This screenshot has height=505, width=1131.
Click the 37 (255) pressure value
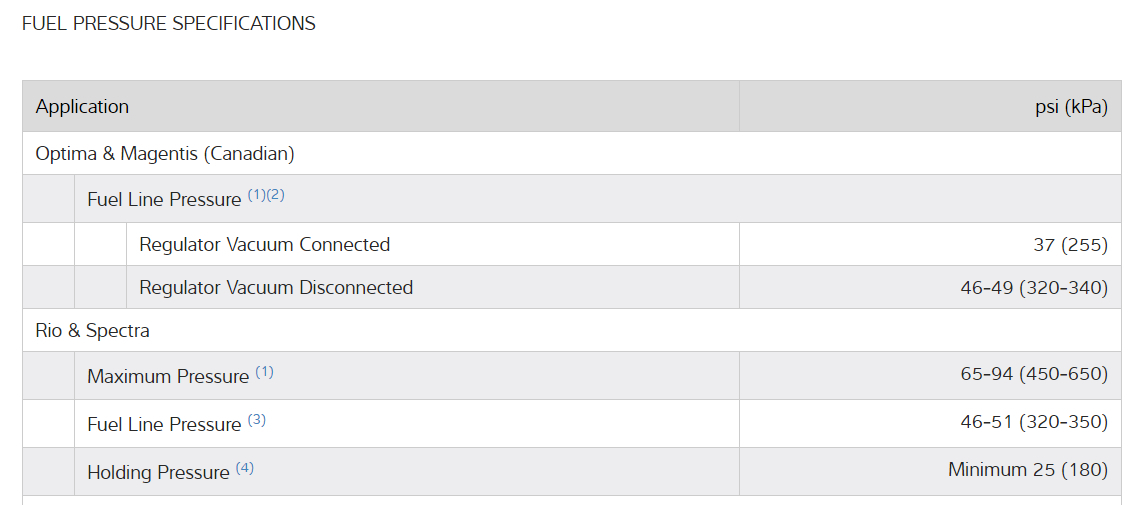click(1071, 244)
